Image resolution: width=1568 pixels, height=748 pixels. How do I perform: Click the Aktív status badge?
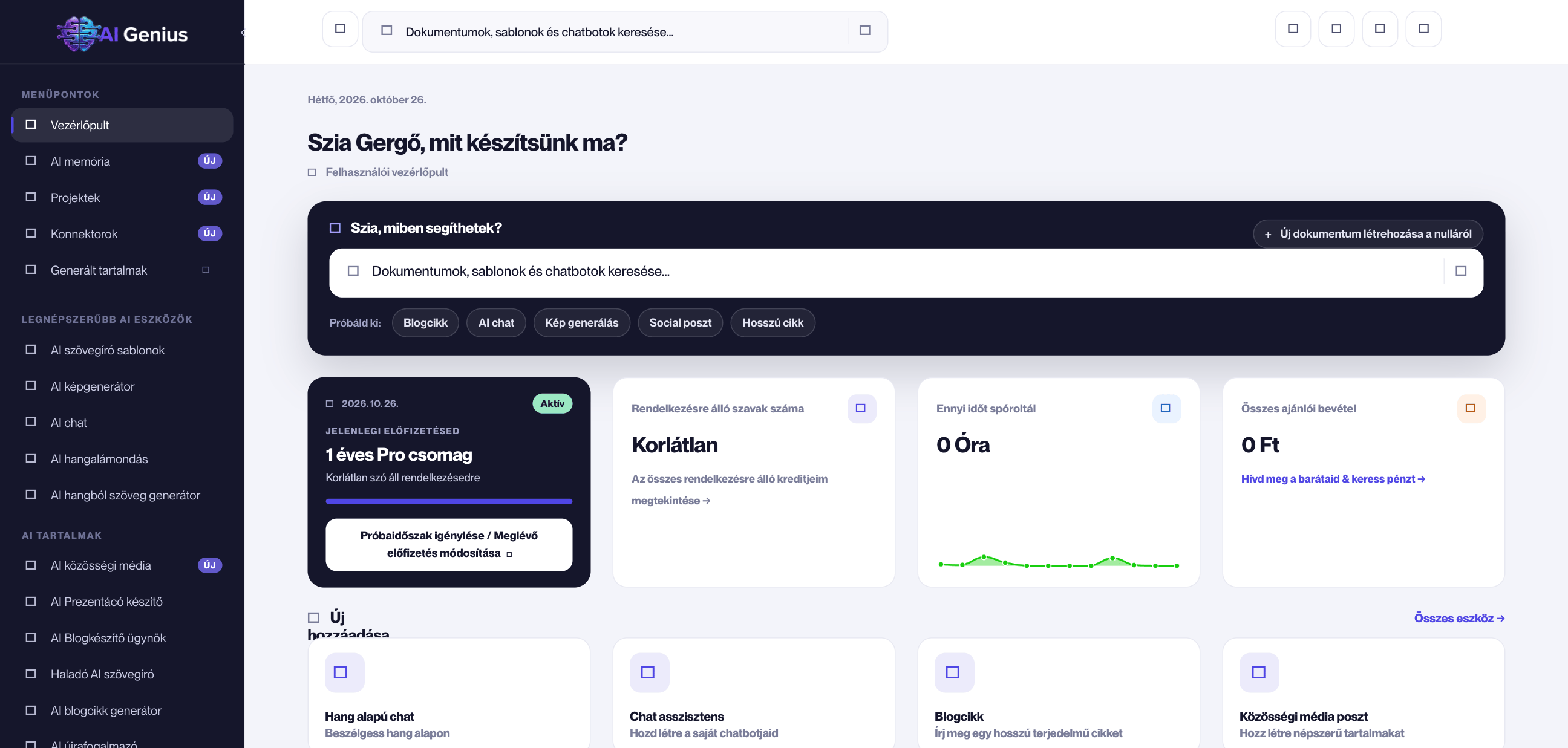click(552, 403)
